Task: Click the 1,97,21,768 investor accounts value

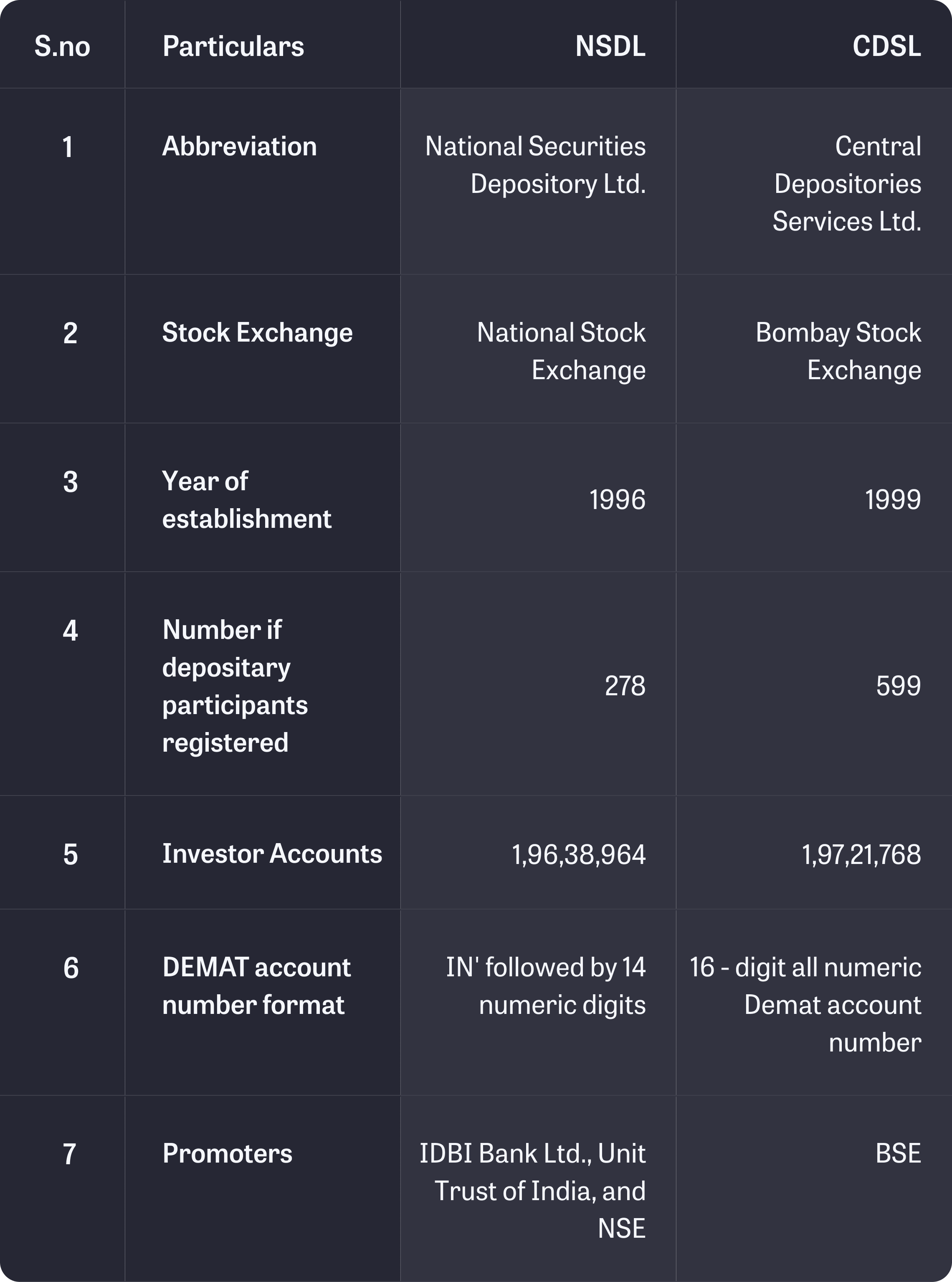Action: 861,854
